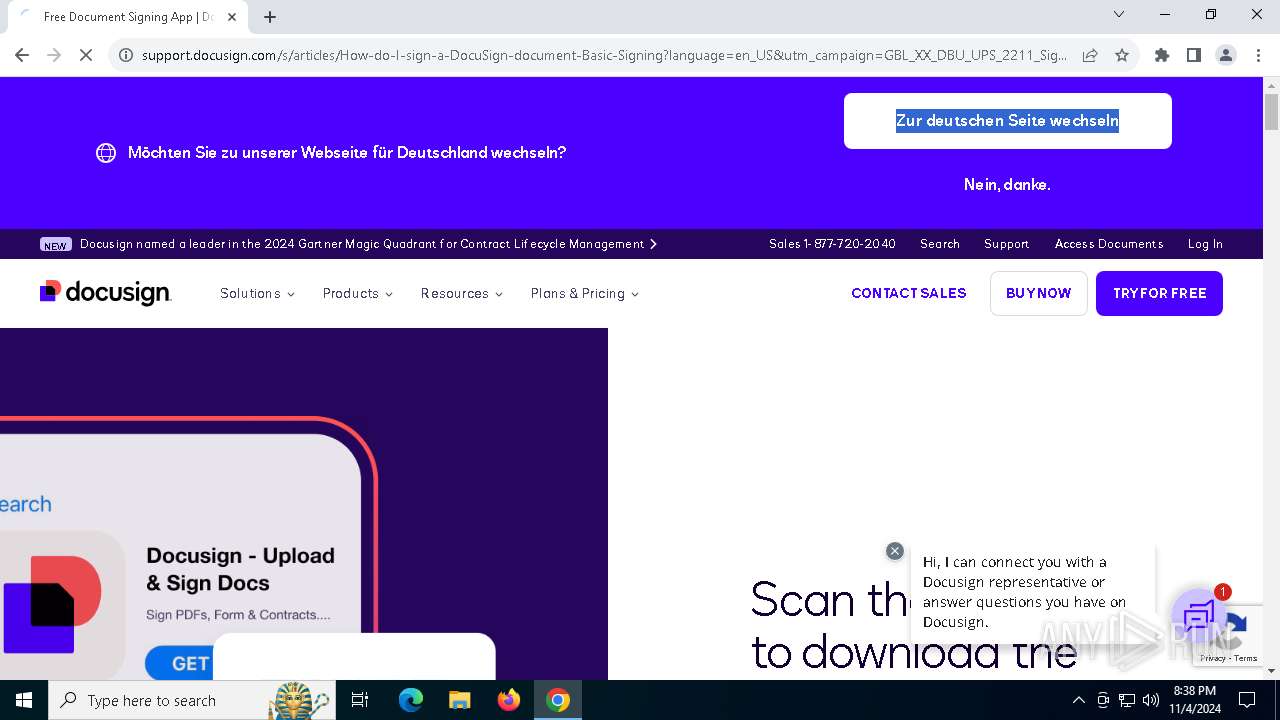Click the Search link in top bar
This screenshot has height=720, width=1280.
pyautogui.click(x=940, y=244)
